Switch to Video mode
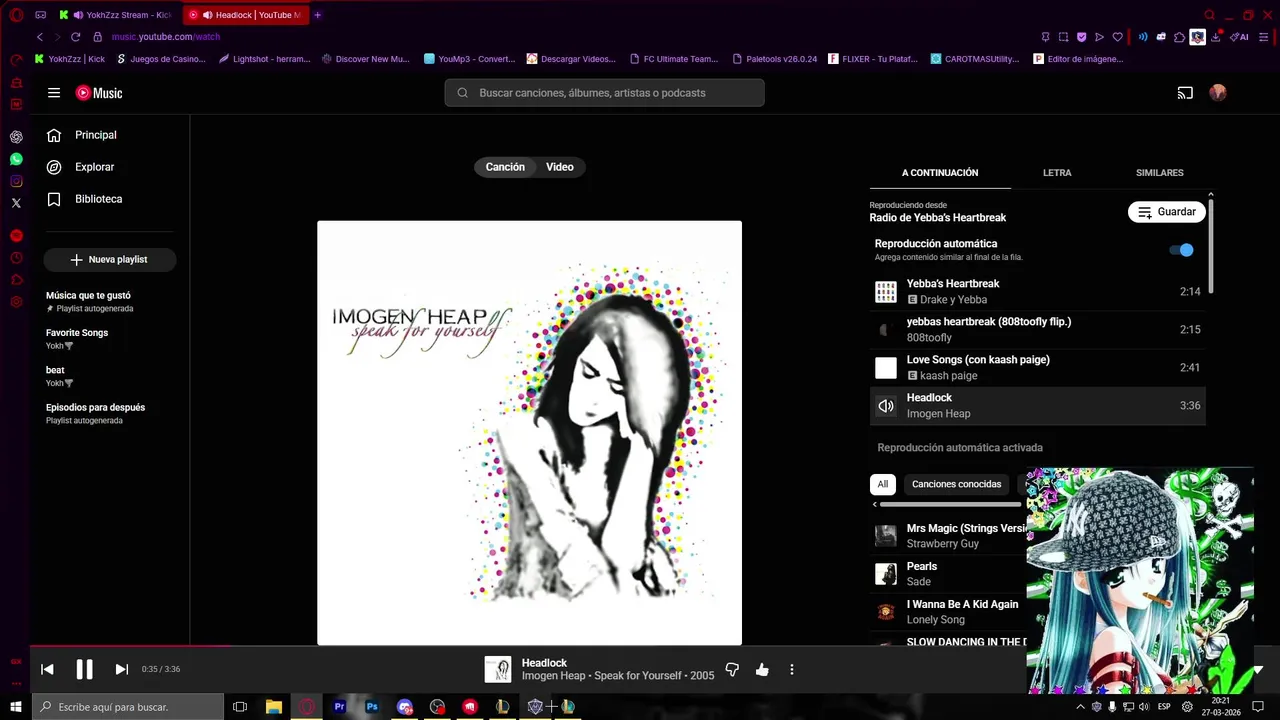 click(x=560, y=167)
